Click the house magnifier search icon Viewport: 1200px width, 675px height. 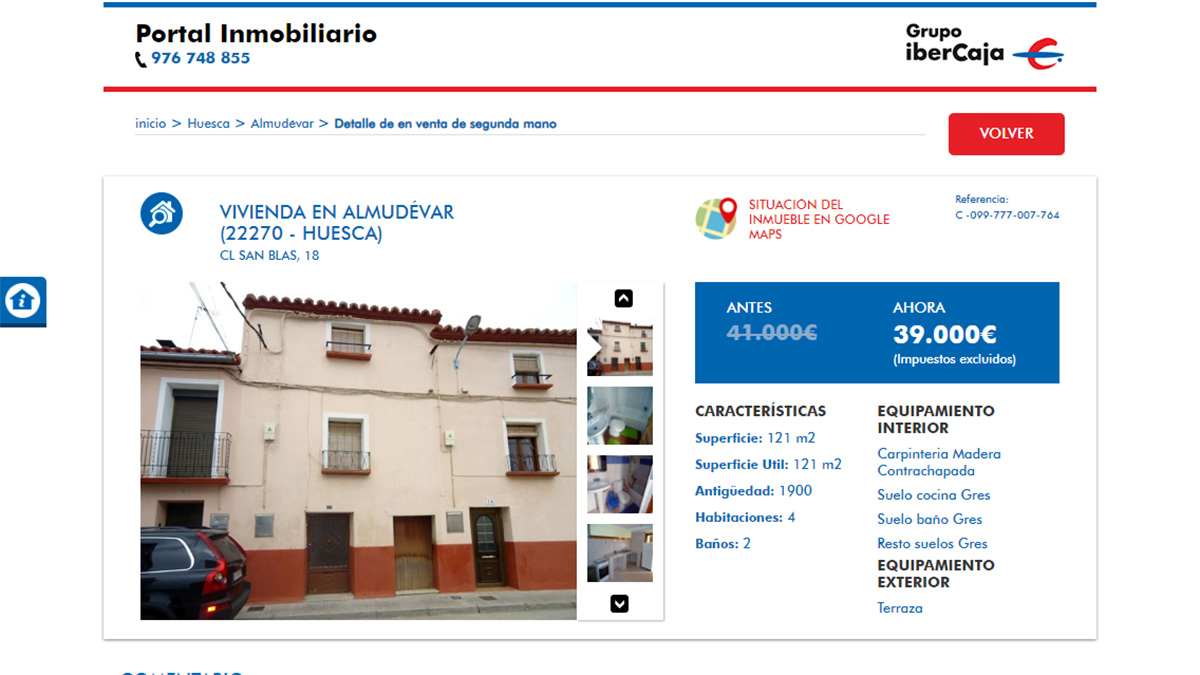coord(161,213)
